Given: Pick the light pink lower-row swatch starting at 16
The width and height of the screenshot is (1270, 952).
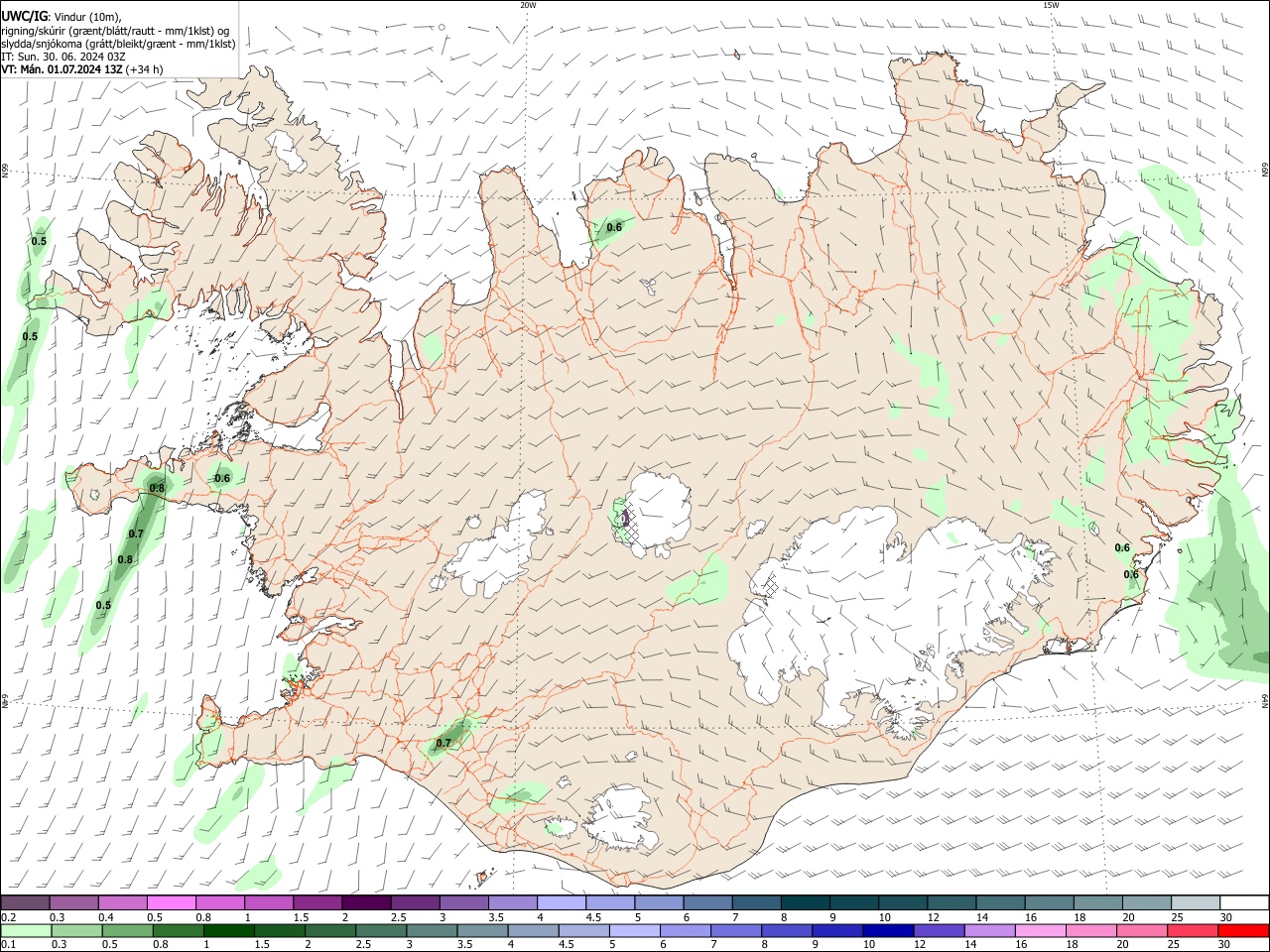Looking at the screenshot, I should click(1041, 930).
